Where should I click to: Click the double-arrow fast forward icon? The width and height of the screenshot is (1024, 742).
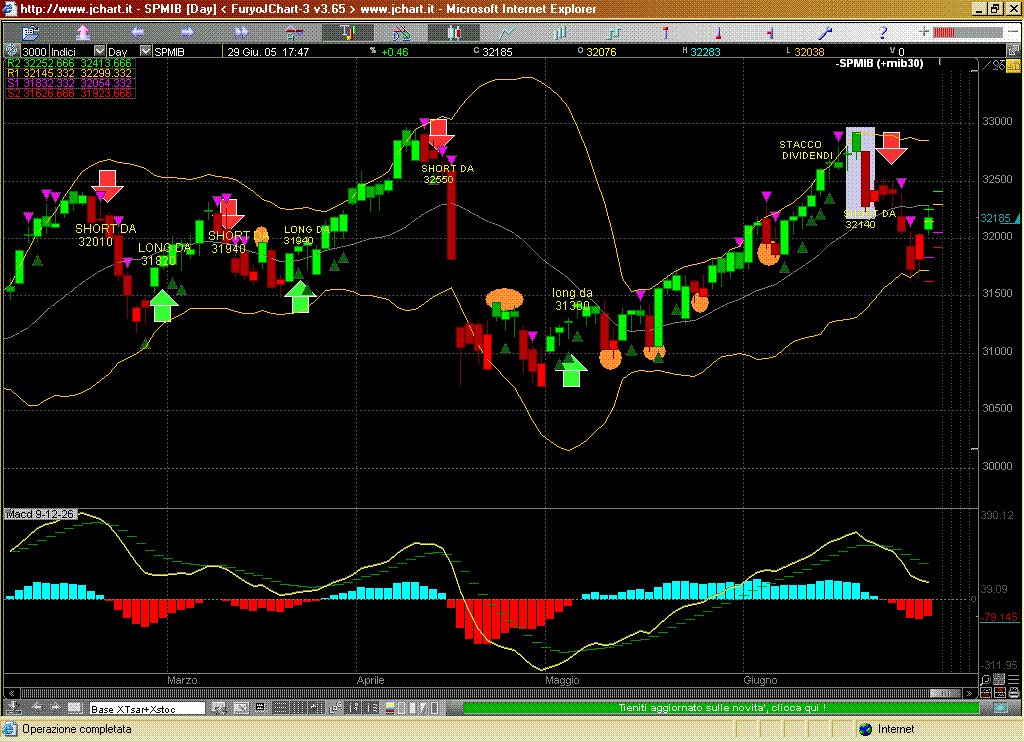pyautogui.click(x=241, y=32)
